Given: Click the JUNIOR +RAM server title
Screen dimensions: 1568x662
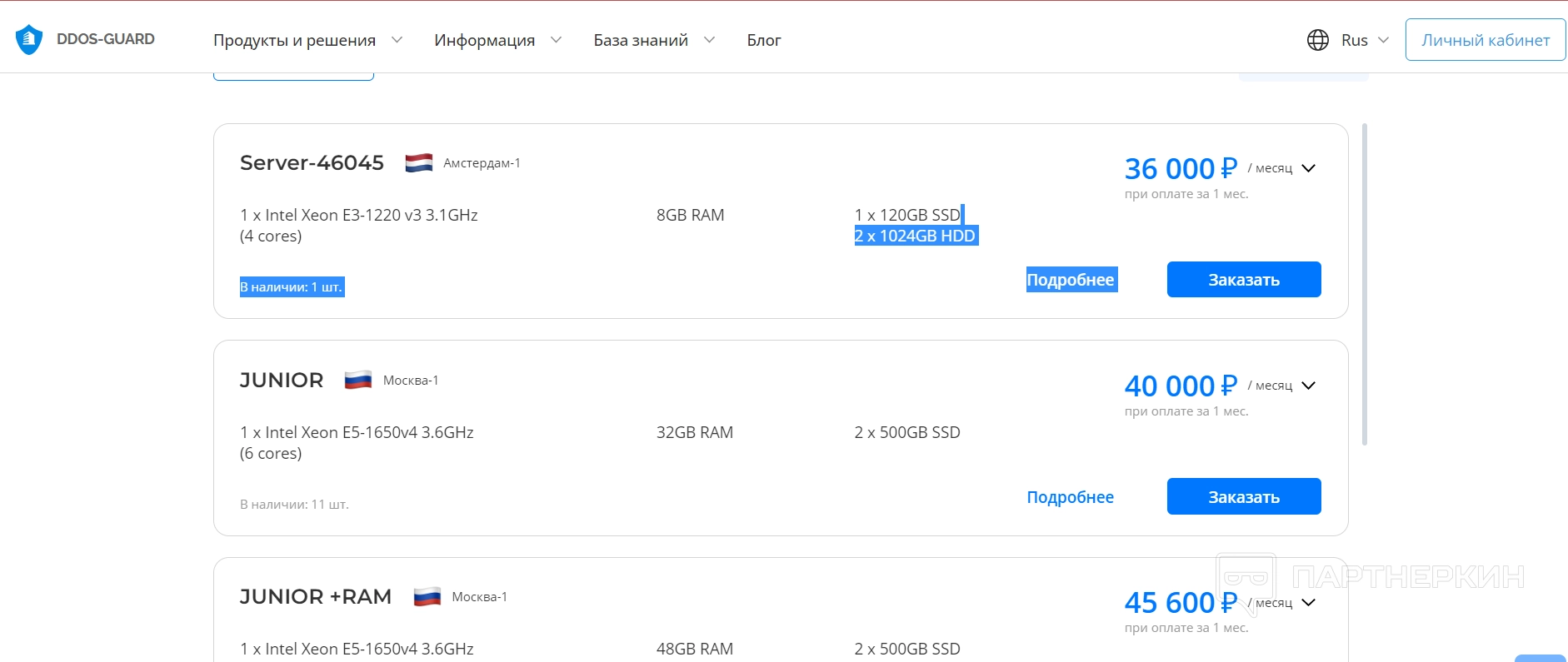Looking at the screenshot, I should click(316, 597).
